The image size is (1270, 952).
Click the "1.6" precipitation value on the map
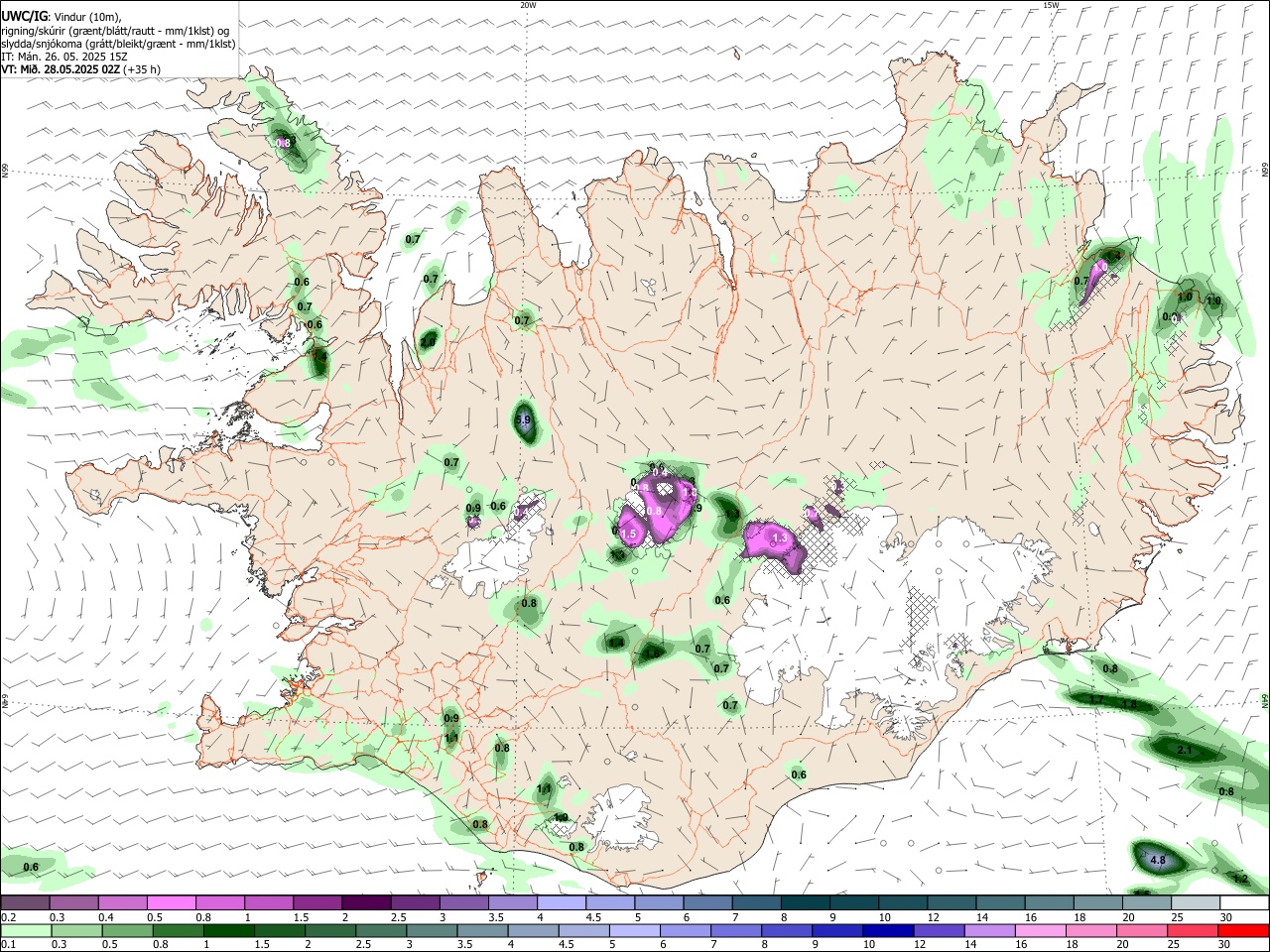[652, 654]
